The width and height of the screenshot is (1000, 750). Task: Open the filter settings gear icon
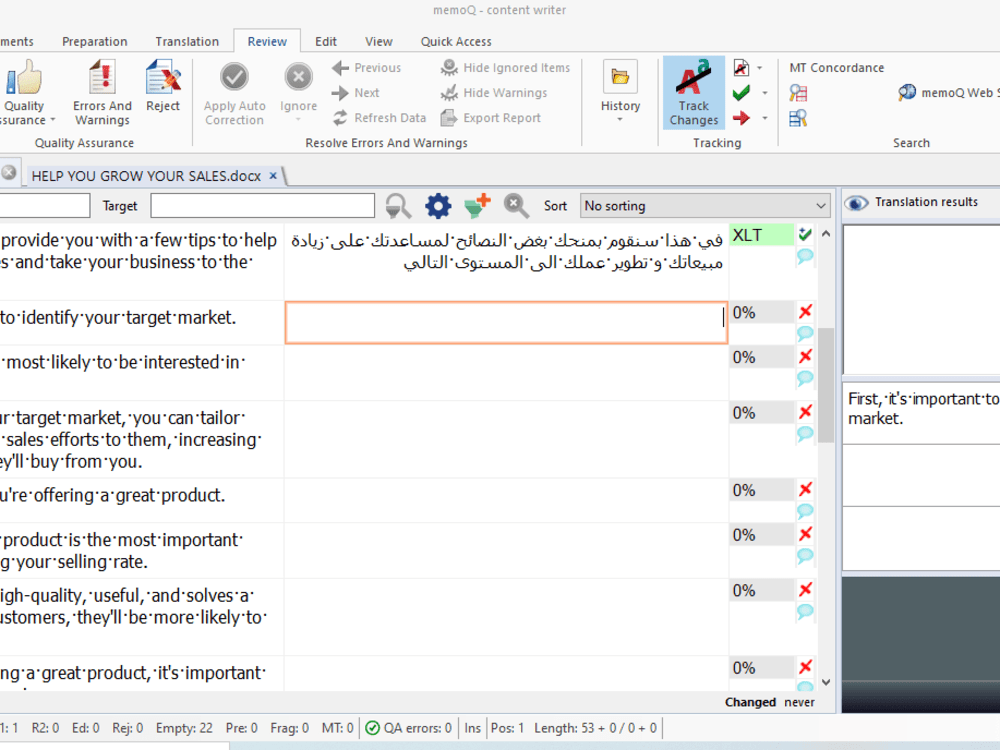point(436,205)
